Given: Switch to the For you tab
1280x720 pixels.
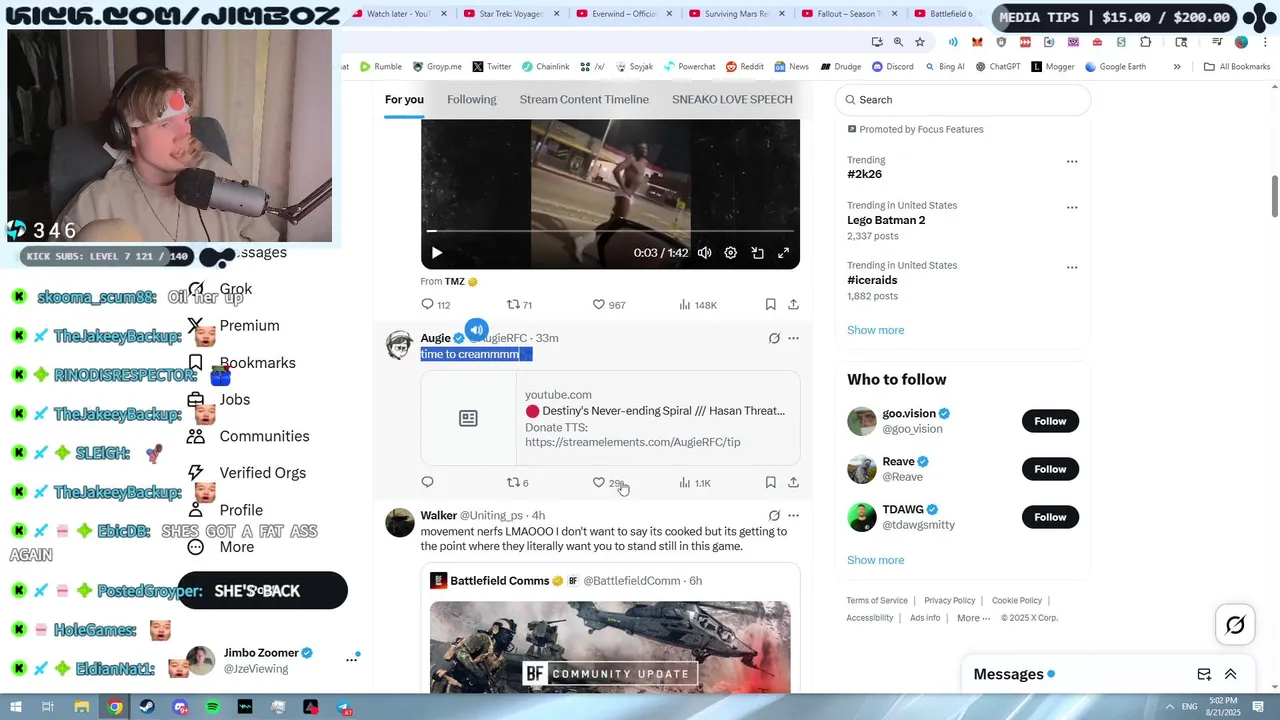Looking at the screenshot, I should click(404, 99).
